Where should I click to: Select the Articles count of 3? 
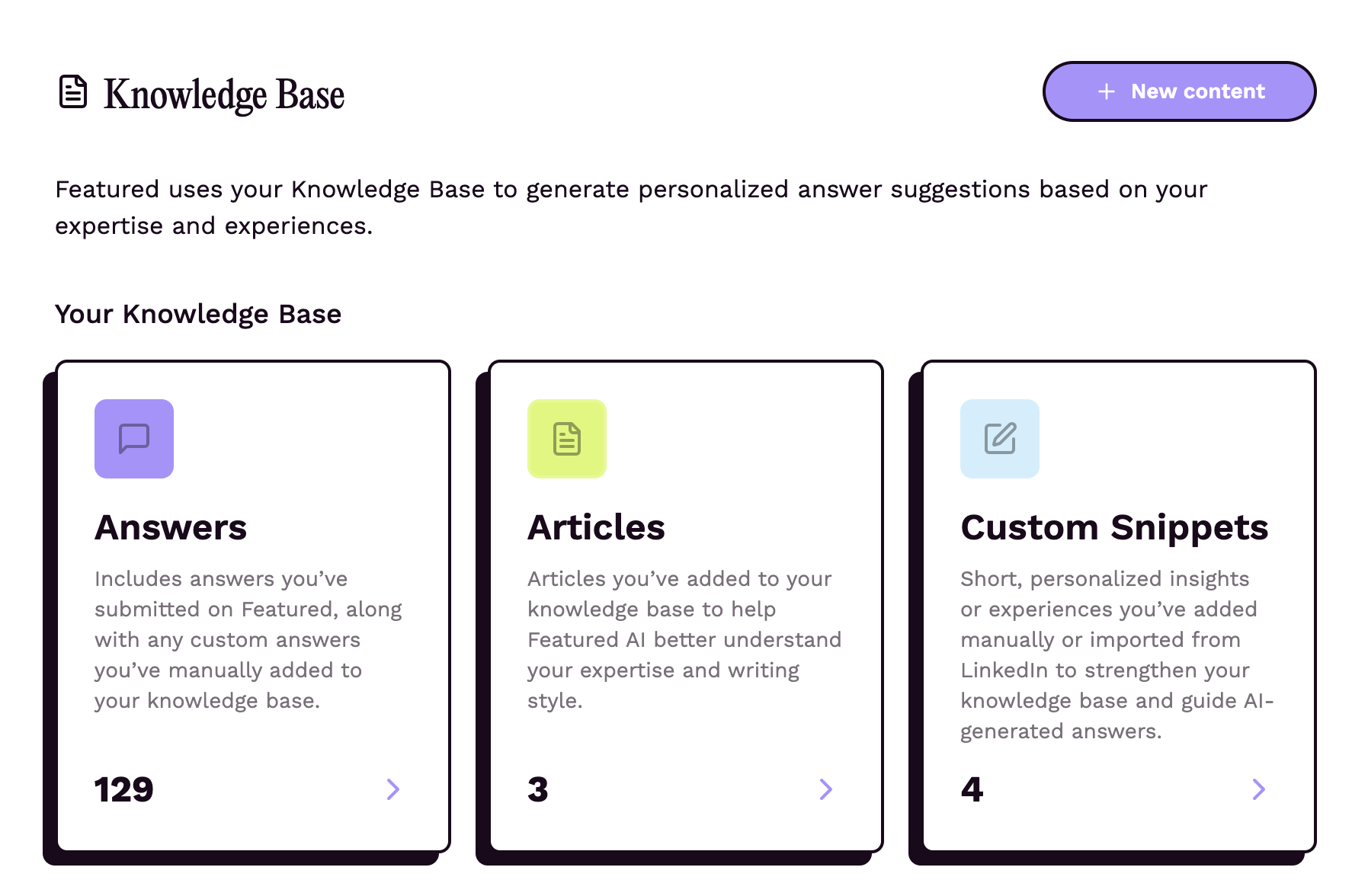tap(538, 790)
